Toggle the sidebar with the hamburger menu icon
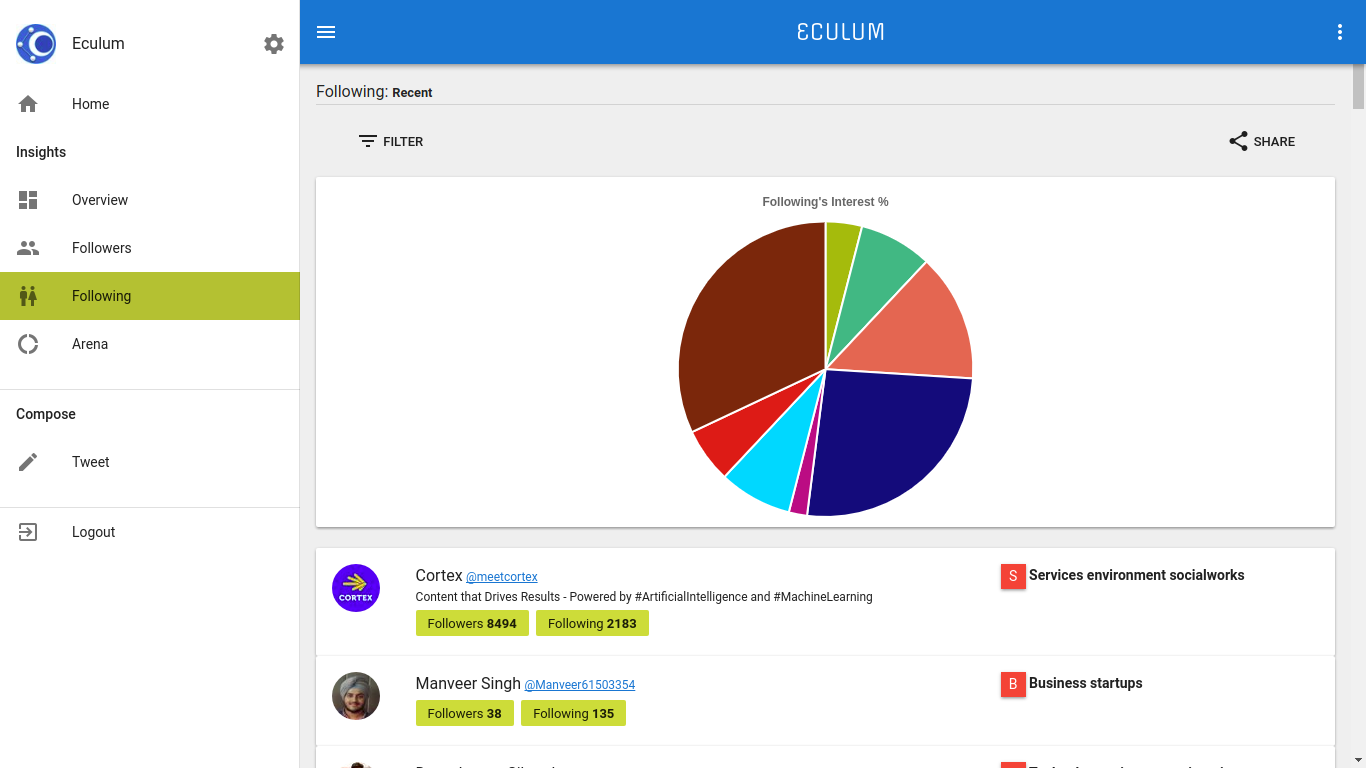Viewport: 1366px width, 768px height. point(326,32)
